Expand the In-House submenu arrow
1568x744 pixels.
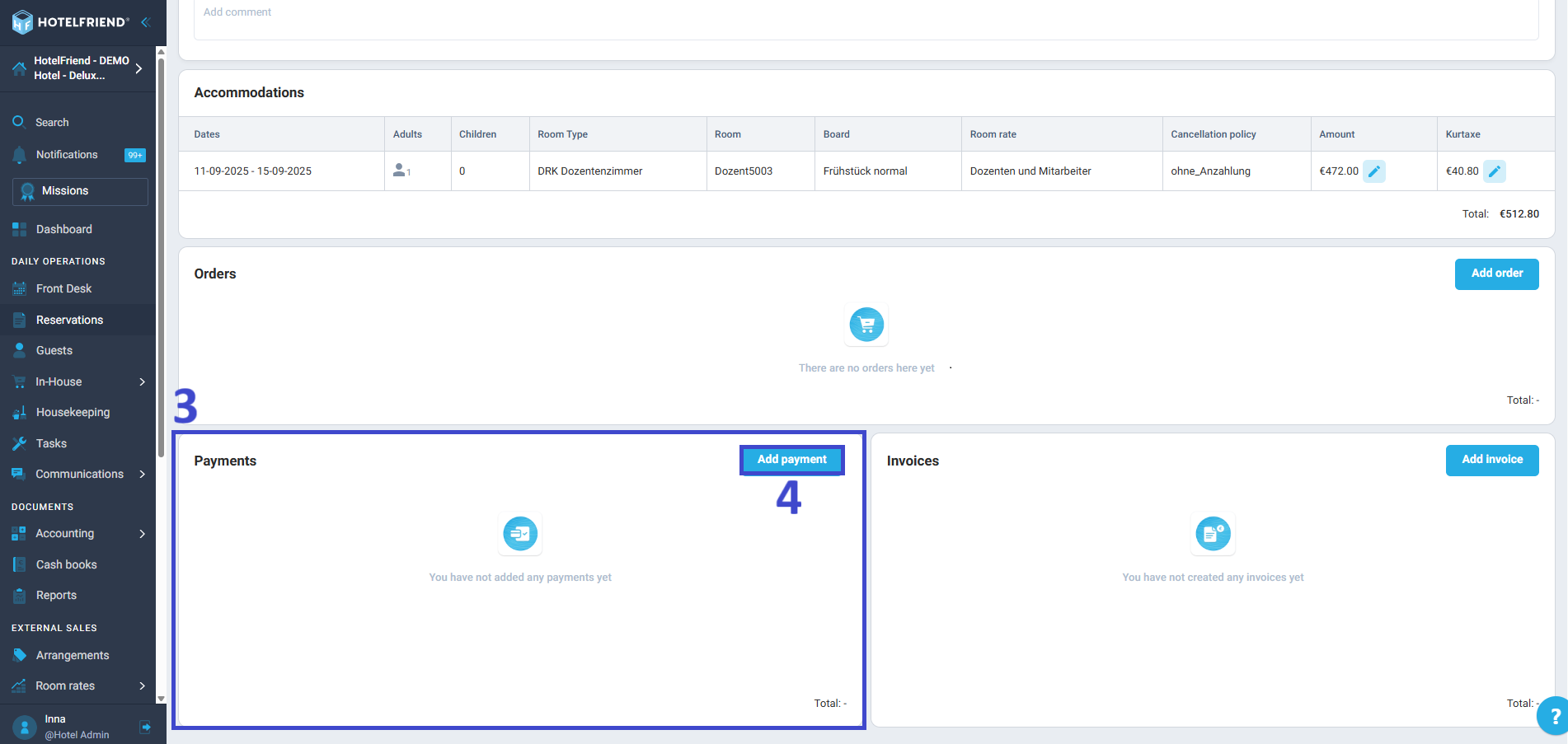(142, 381)
